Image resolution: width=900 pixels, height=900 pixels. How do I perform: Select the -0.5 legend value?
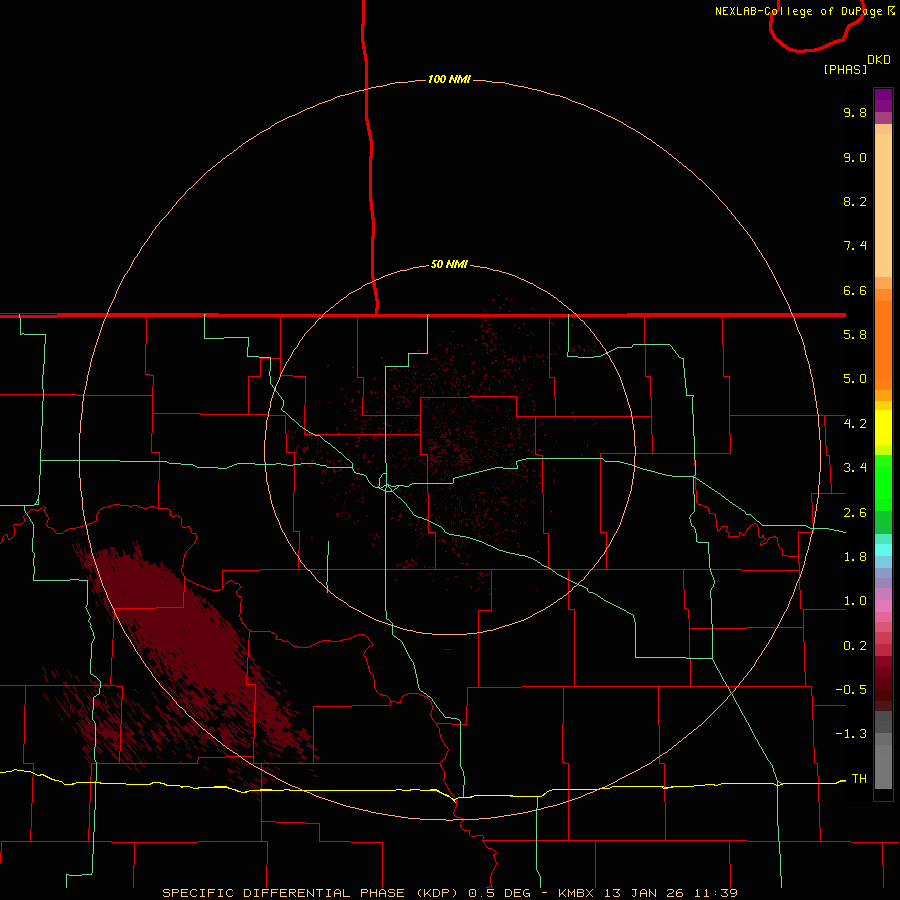[x=851, y=690]
